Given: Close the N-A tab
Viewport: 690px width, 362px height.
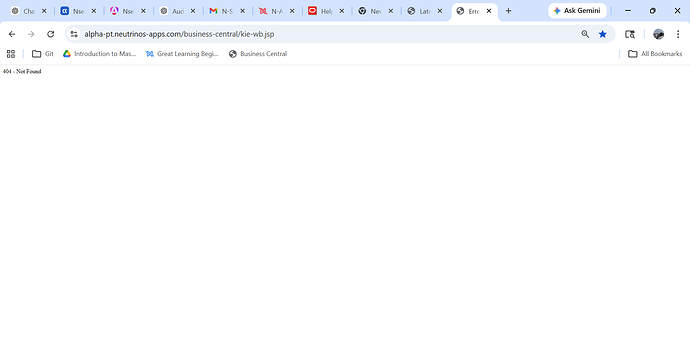Looking at the screenshot, I should coord(292,11).
